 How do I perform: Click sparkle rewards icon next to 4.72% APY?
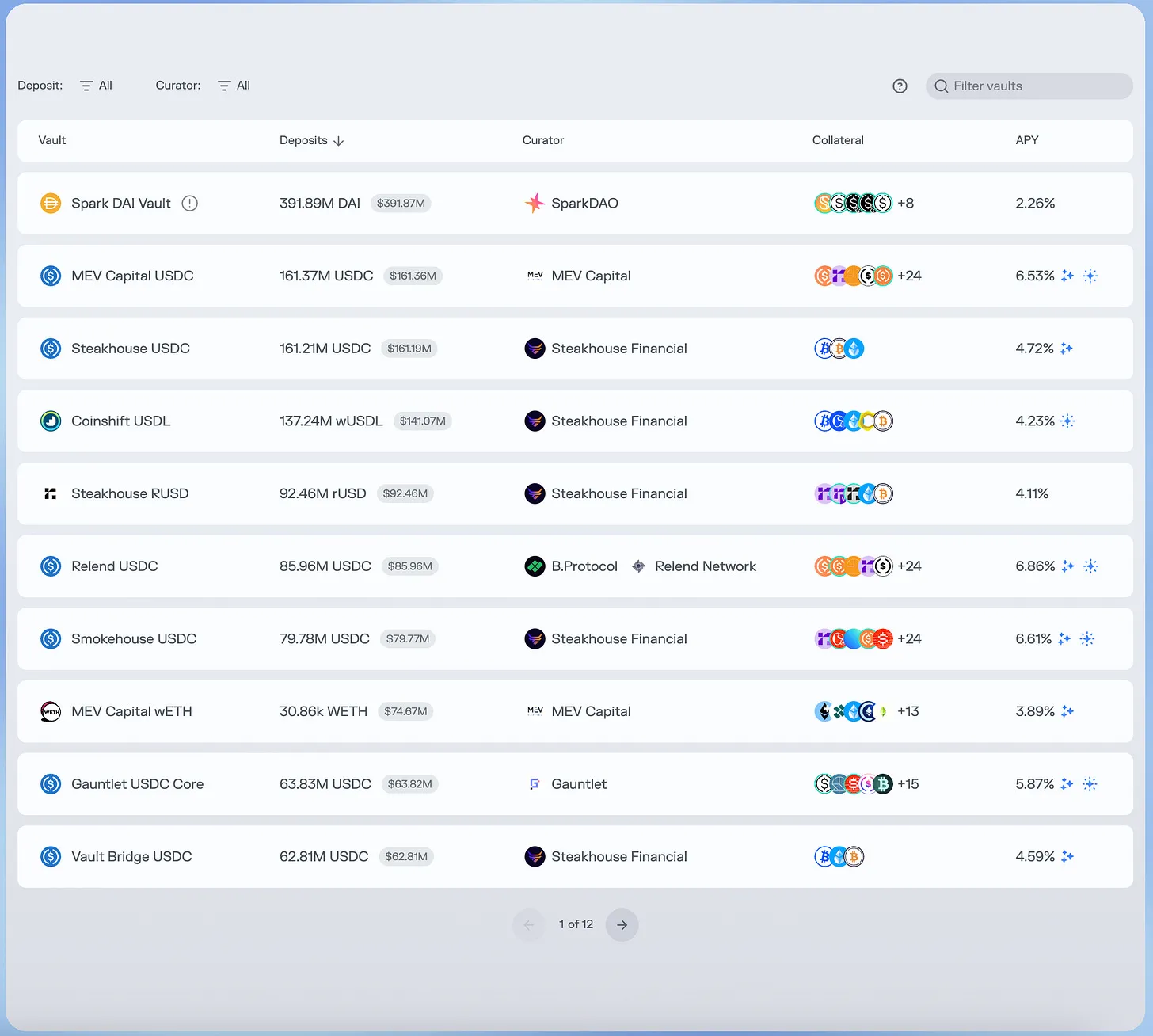(1067, 349)
